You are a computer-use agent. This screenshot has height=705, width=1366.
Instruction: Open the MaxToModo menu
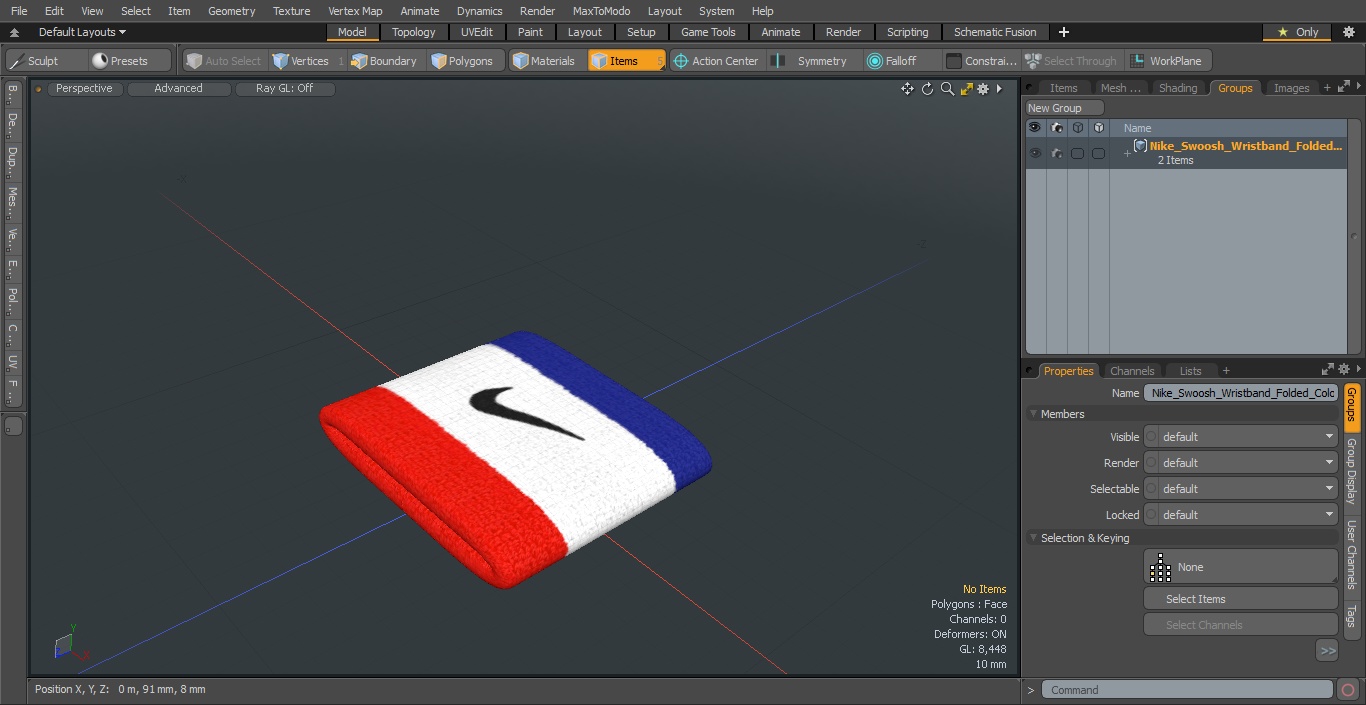(601, 11)
